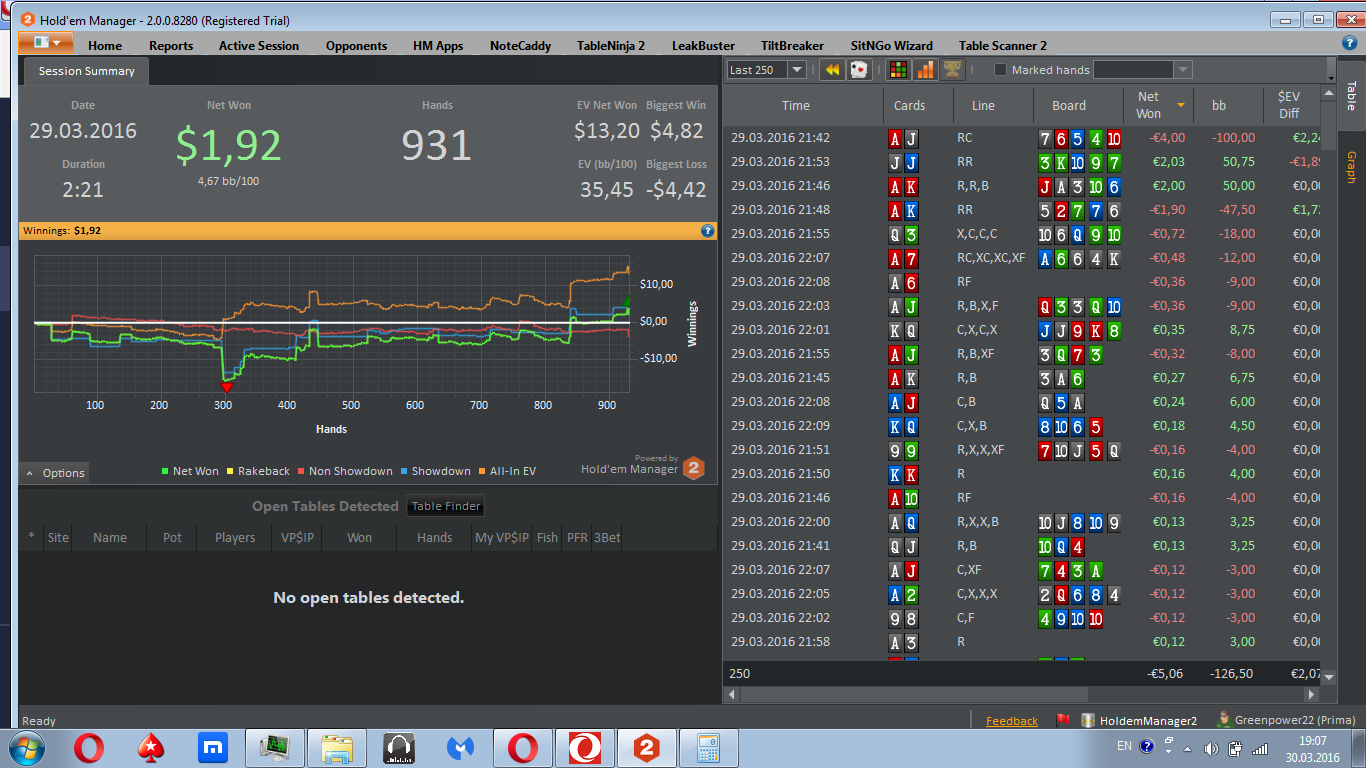The image size is (1366, 768).
Task: Open NoteCaddy from the menu bar
Action: pyautogui.click(x=520, y=45)
